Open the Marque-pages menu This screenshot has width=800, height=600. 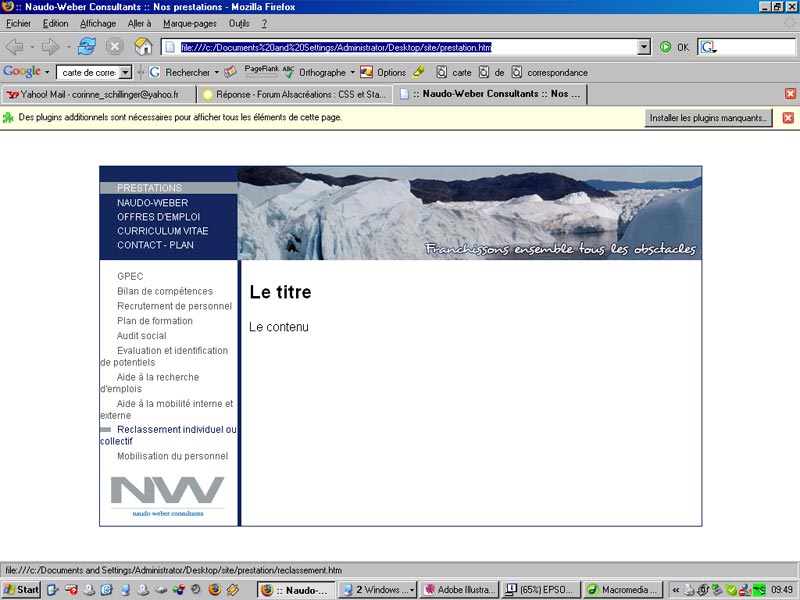[x=190, y=23]
